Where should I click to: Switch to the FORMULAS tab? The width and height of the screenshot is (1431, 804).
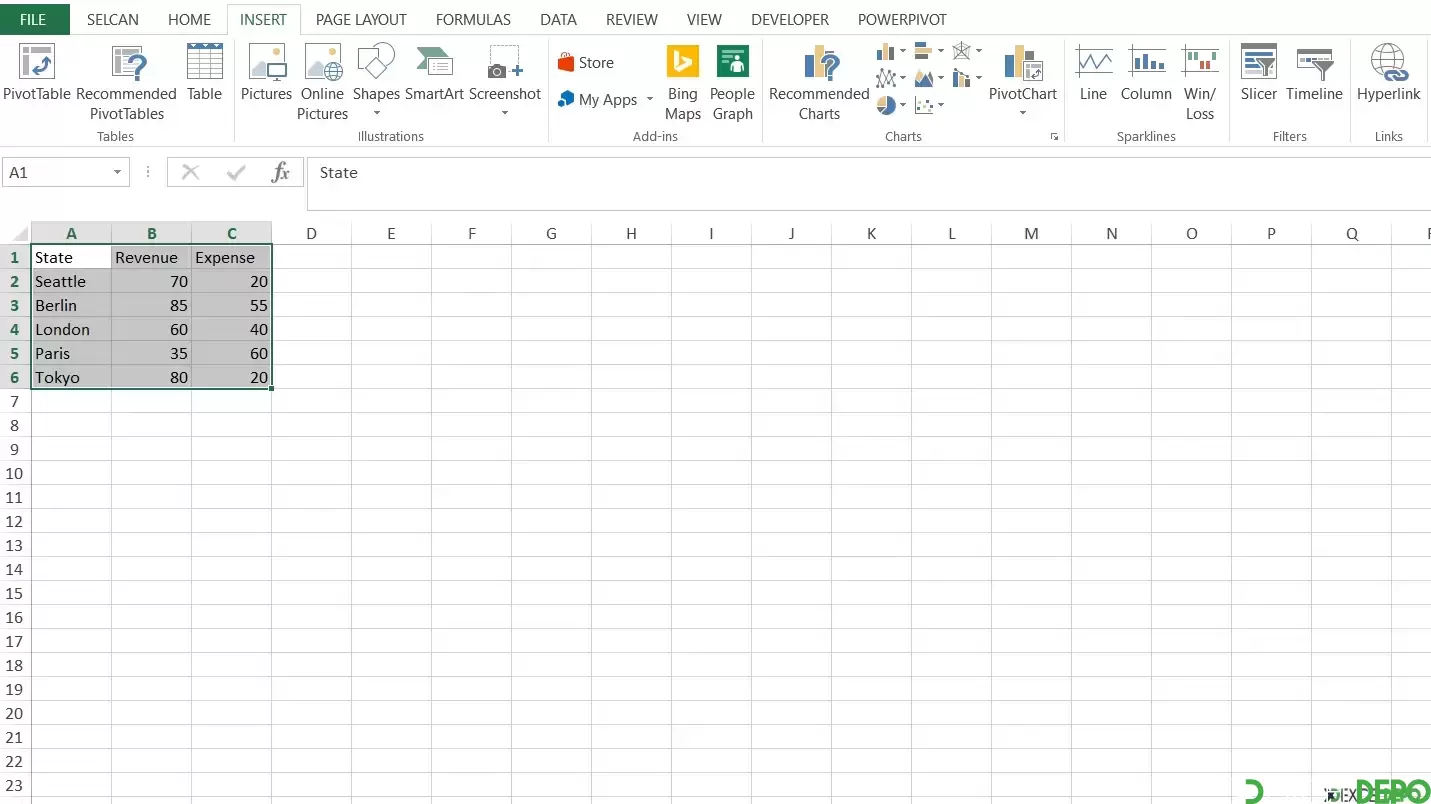[473, 19]
